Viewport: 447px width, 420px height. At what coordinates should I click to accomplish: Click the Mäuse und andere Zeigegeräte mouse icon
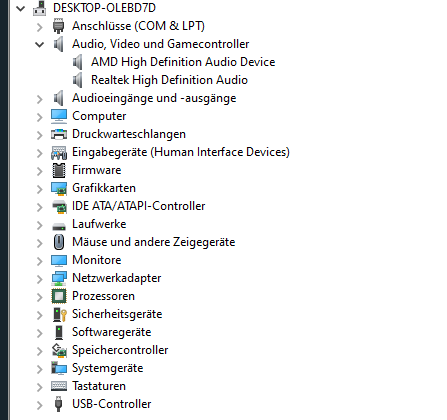[x=59, y=242]
